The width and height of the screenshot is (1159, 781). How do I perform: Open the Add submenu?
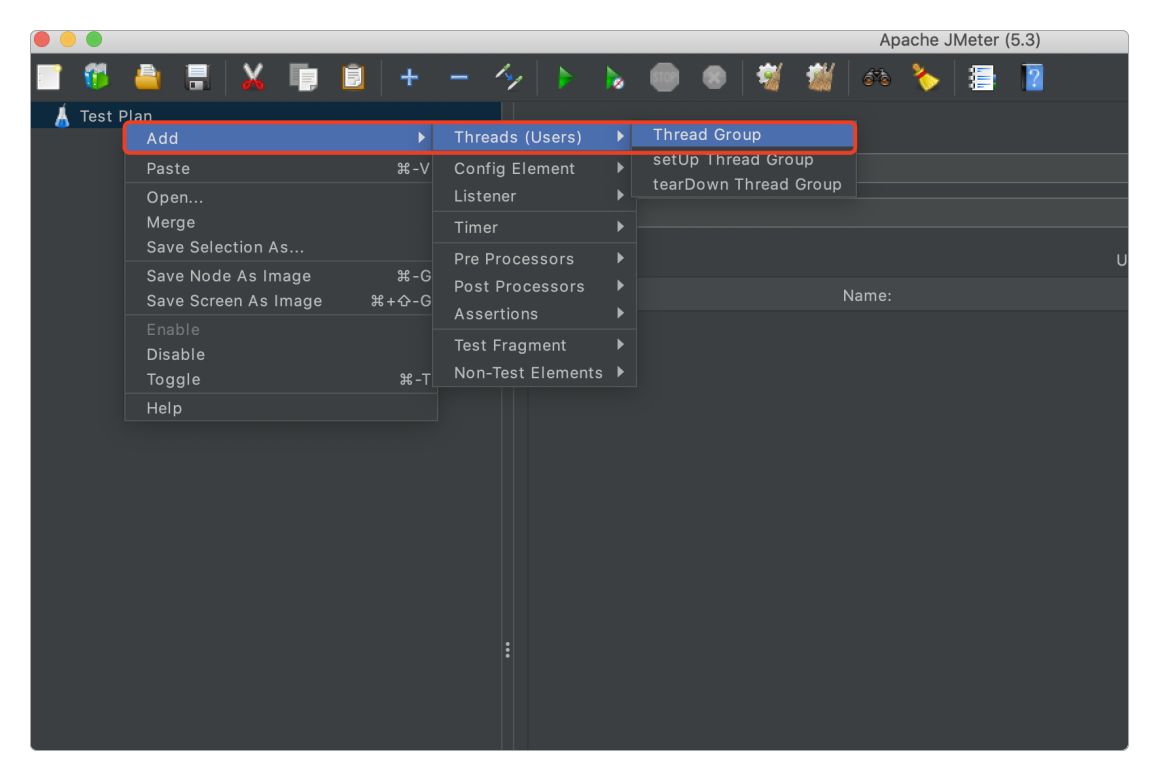pyautogui.click(x=279, y=138)
